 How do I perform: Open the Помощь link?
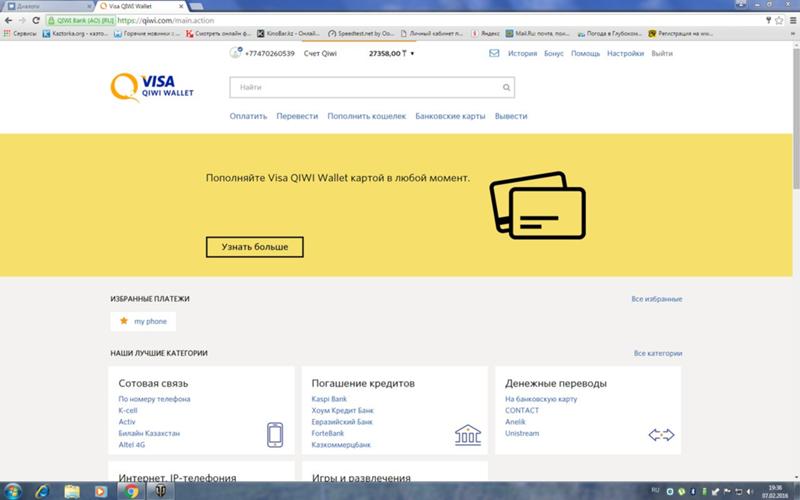[585, 53]
